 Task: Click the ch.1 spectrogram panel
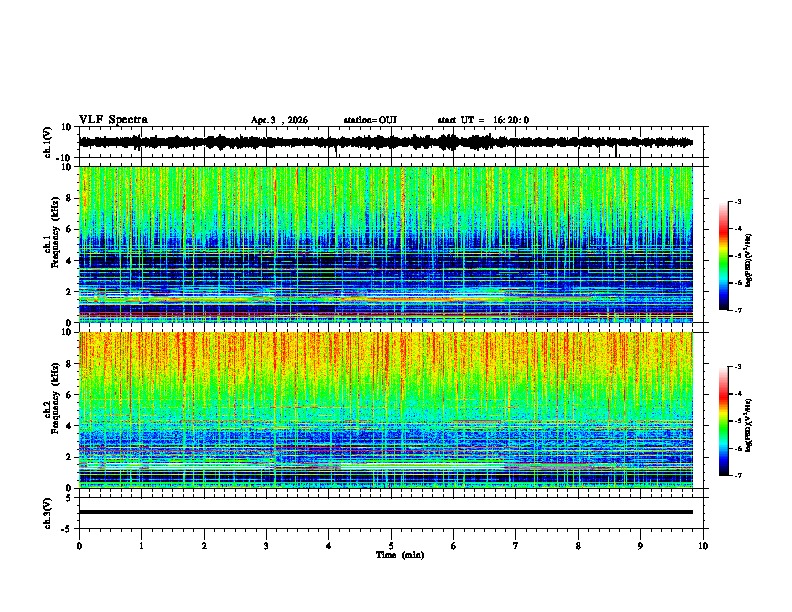(x=386, y=244)
